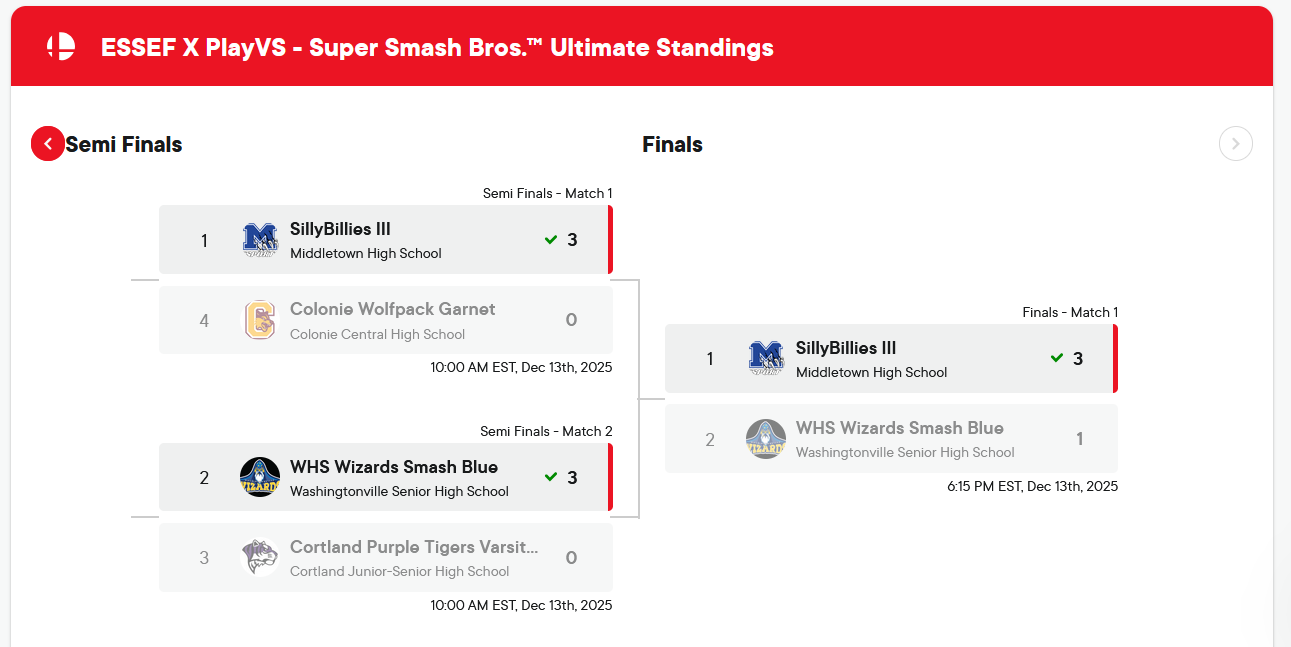Select SillyBillies III in Finals Match 1
Image resolution: width=1291 pixels, height=647 pixels.
(846, 348)
